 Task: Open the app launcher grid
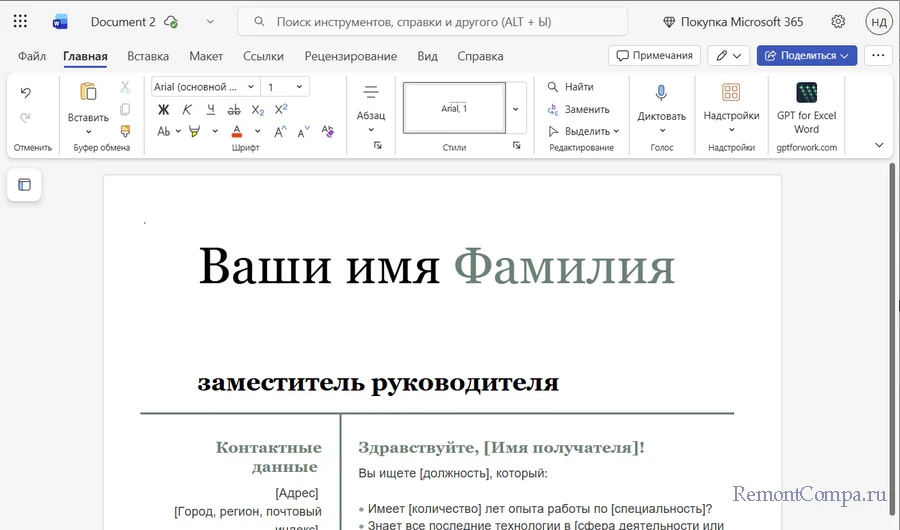pos(20,21)
